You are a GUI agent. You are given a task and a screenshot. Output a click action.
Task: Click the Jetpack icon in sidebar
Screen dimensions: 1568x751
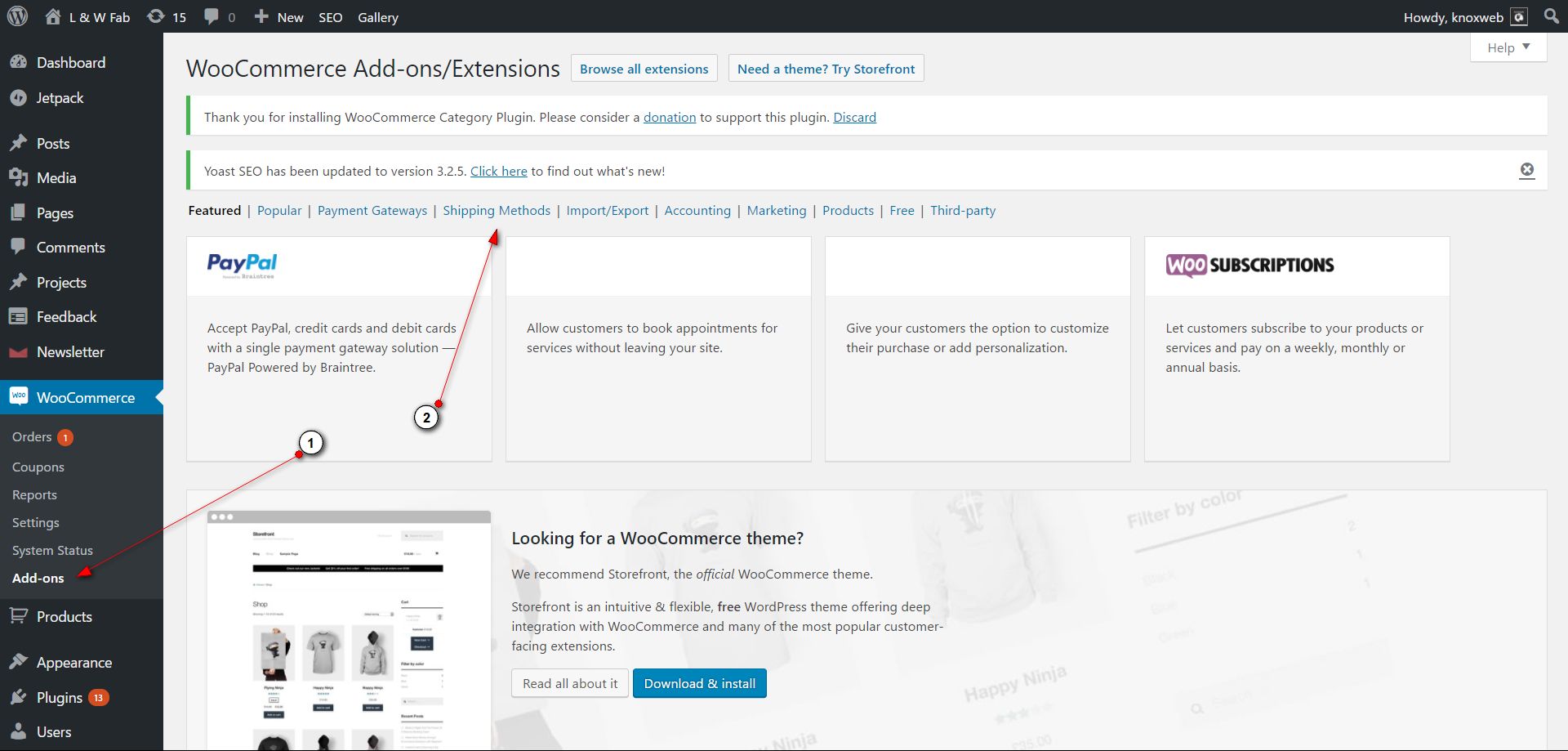coord(19,97)
